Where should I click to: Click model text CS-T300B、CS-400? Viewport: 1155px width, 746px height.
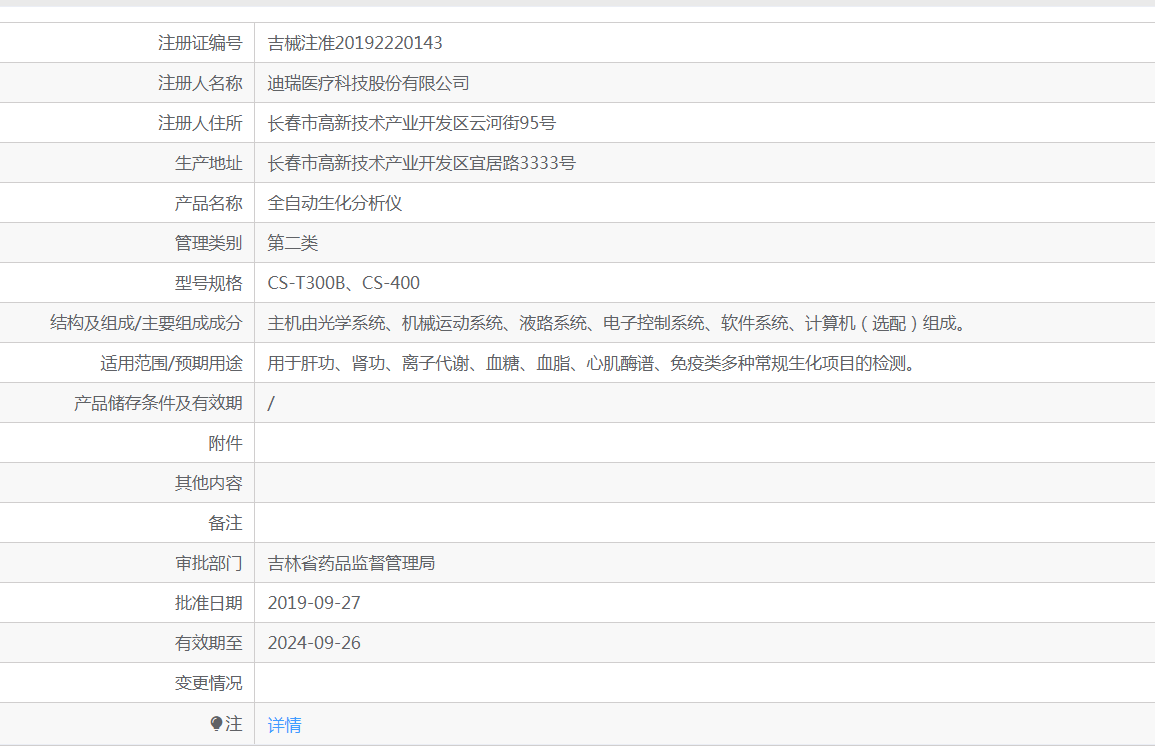[x=343, y=283]
